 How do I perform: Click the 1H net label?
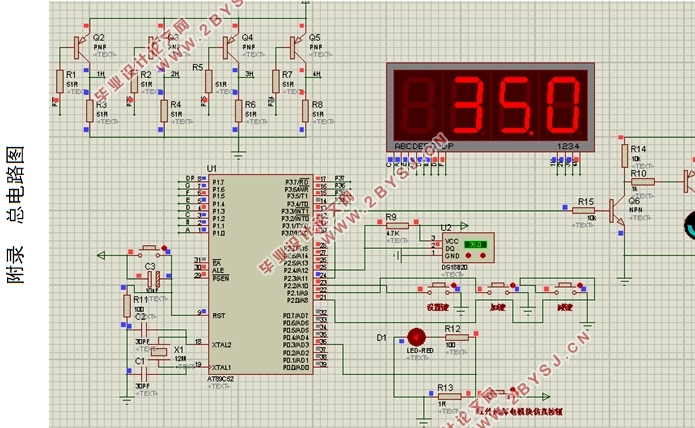(x=101, y=74)
